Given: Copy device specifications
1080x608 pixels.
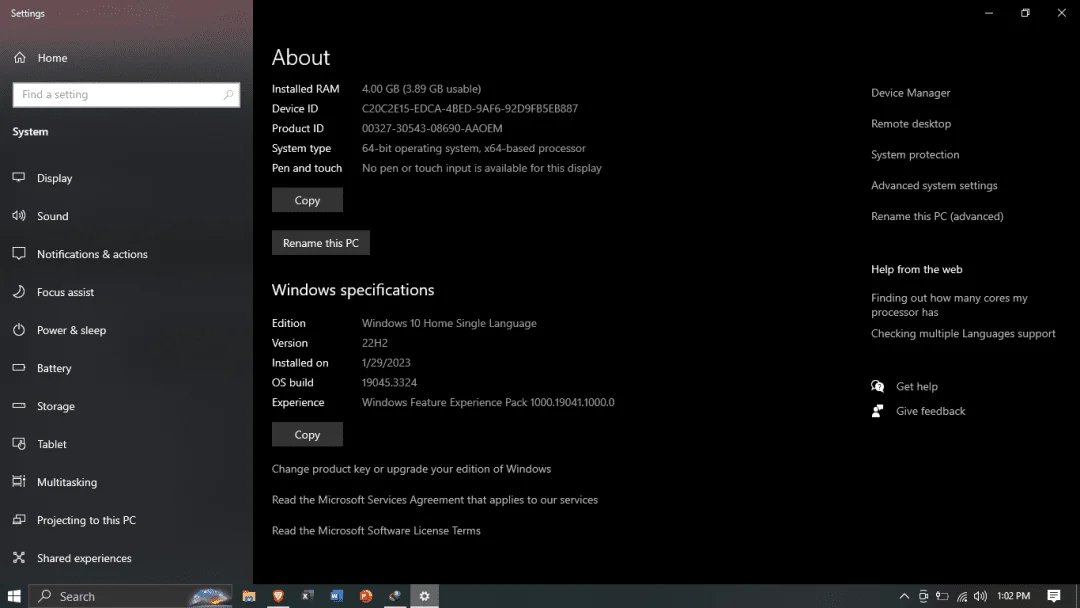Looking at the screenshot, I should pos(307,200).
